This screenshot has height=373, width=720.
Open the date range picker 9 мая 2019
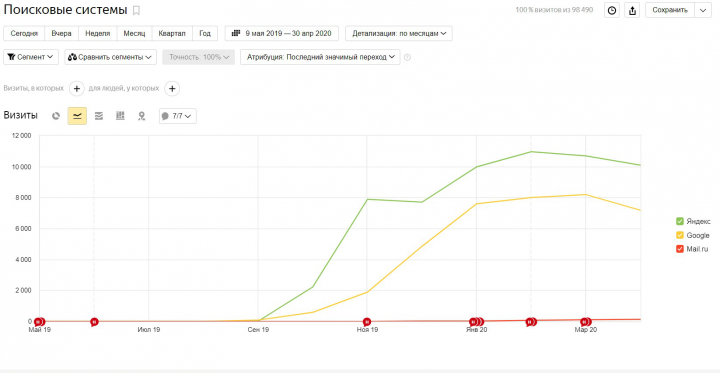tap(281, 34)
